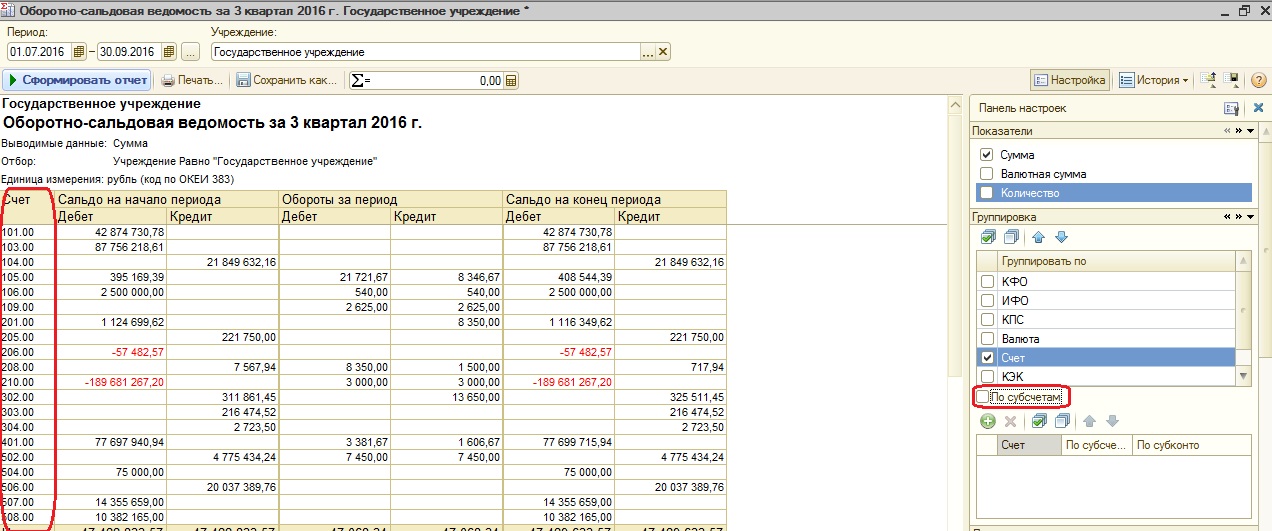Uncheck the Счет grouping checkbox
The height and width of the screenshot is (531, 1272).
coord(988,357)
